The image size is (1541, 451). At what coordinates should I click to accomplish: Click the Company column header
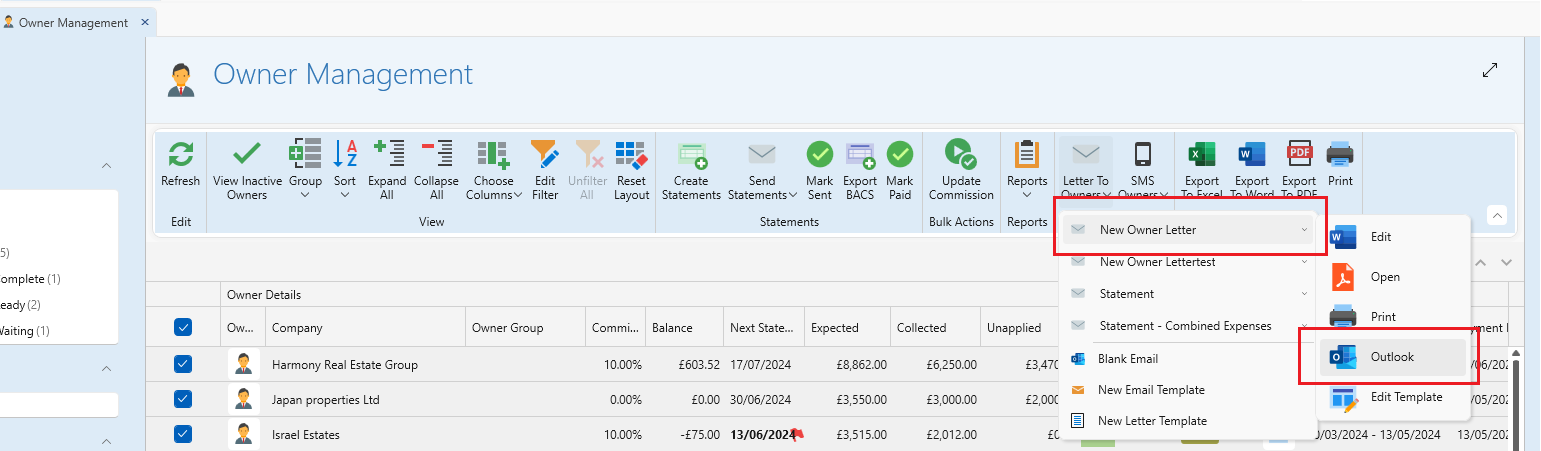tap(365, 327)
